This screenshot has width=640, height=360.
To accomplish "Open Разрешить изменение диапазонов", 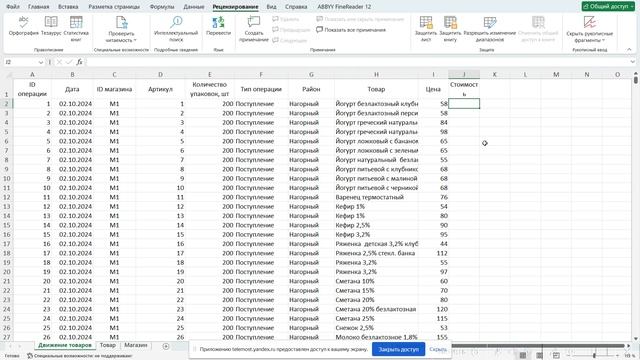I will (x=489, y=29).
